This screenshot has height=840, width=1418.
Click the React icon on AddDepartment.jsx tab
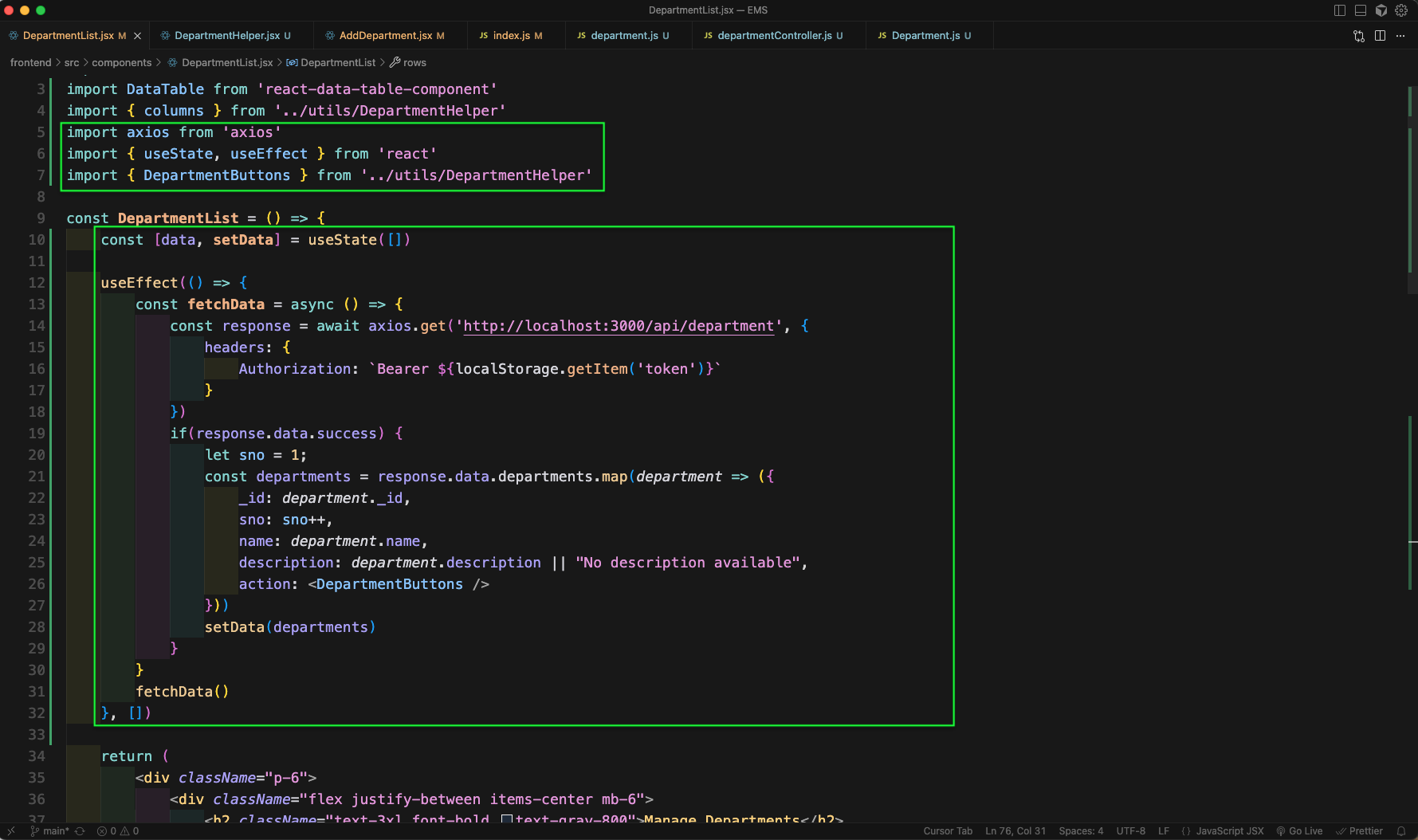tap(330, 36)
